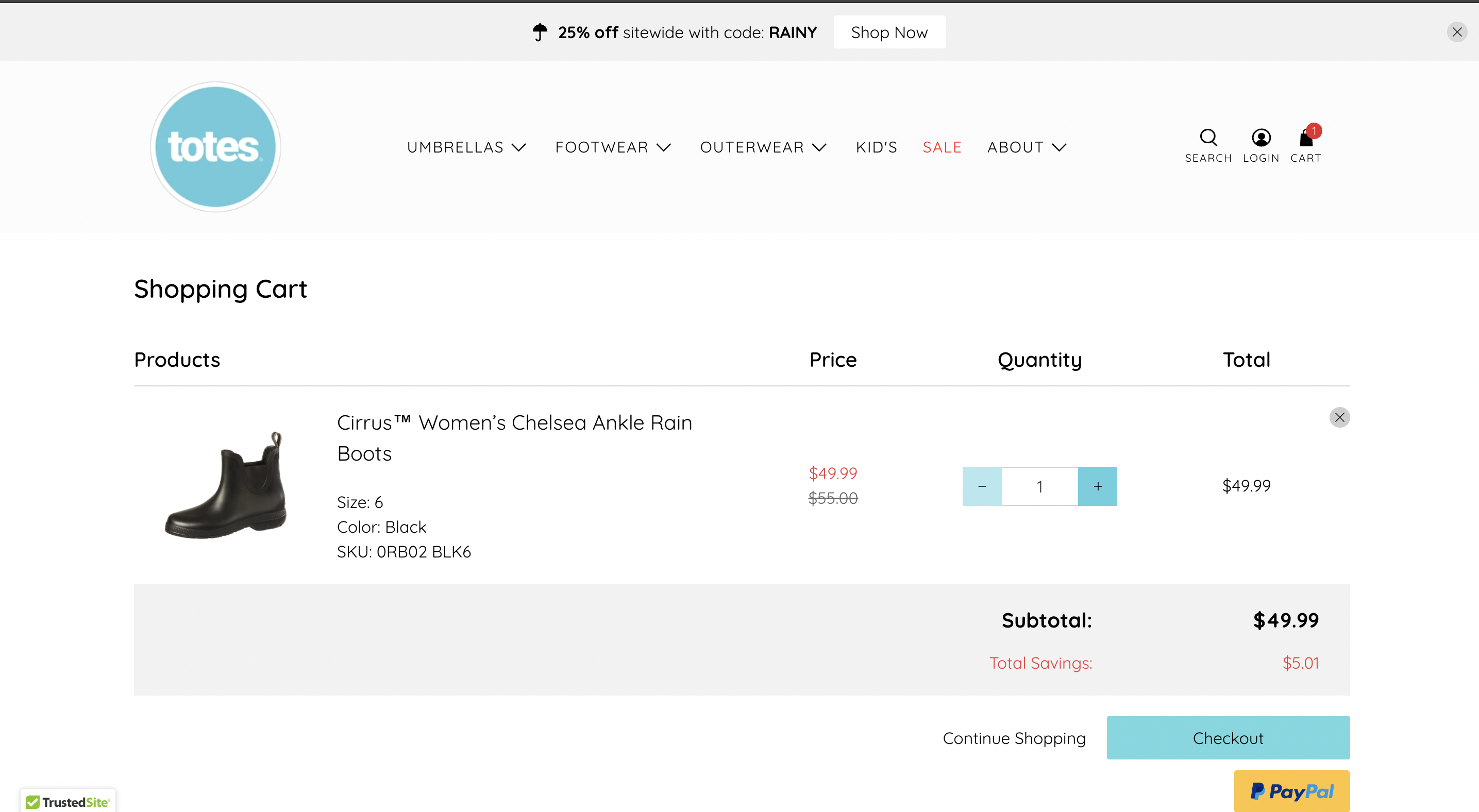Remove the rain boots from the cart
The image size is (1479, 812).
click(1339, 417)
